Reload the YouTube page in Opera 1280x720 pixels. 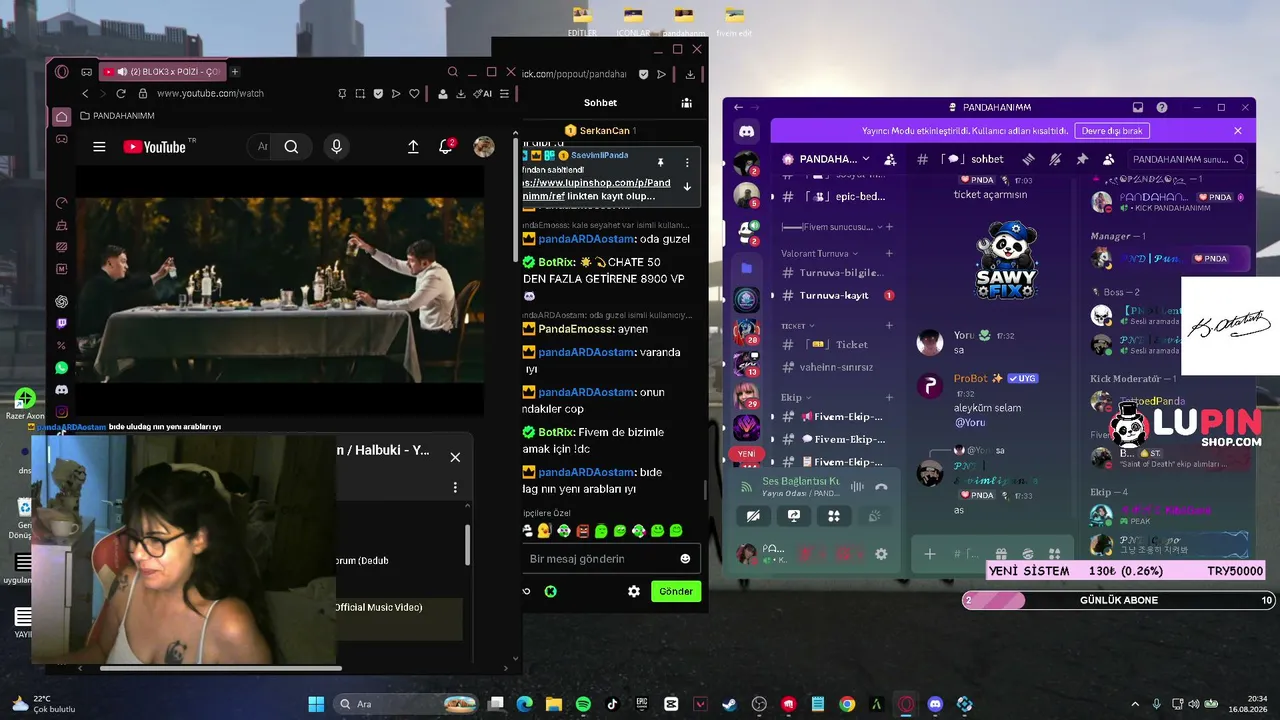[121, 93]
